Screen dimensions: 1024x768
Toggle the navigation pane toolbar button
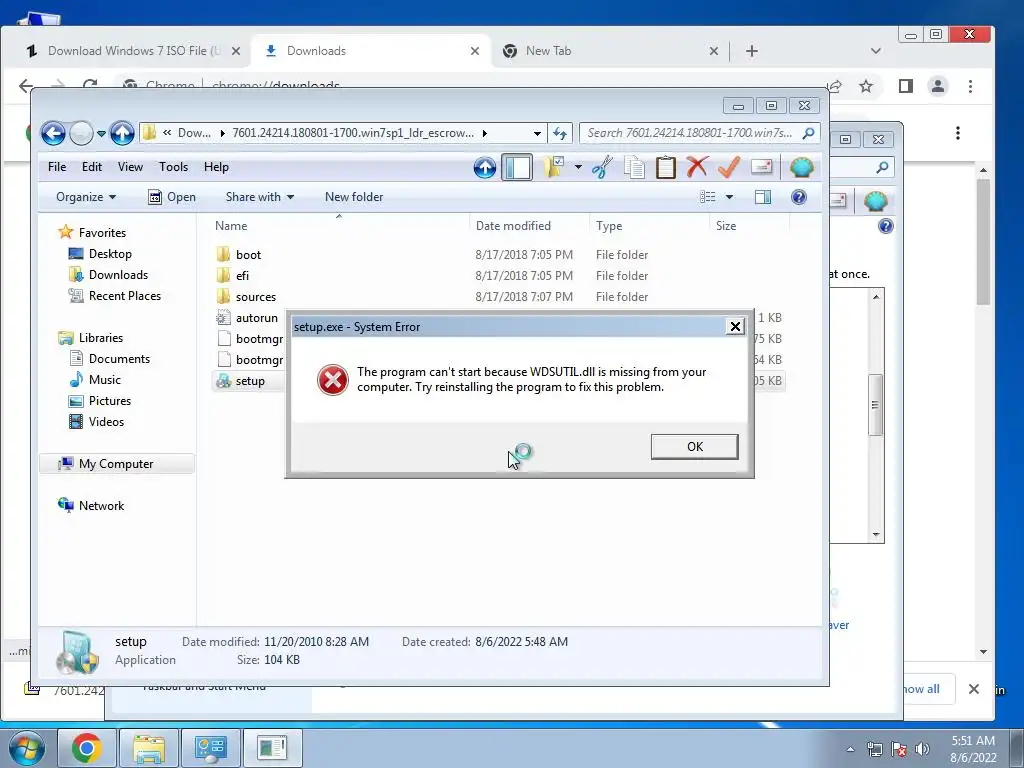coord(517,168)
